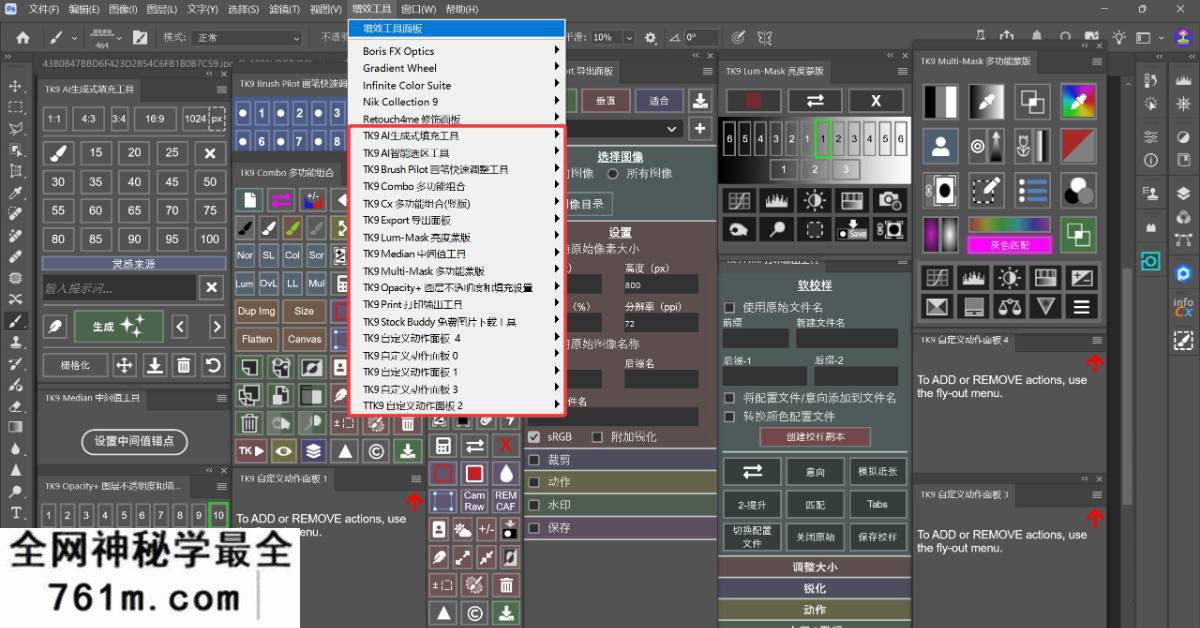1200x628 pixels.
Task: Click the curves icon in Lum-Mask panel
Action: (x=740, y=200)
